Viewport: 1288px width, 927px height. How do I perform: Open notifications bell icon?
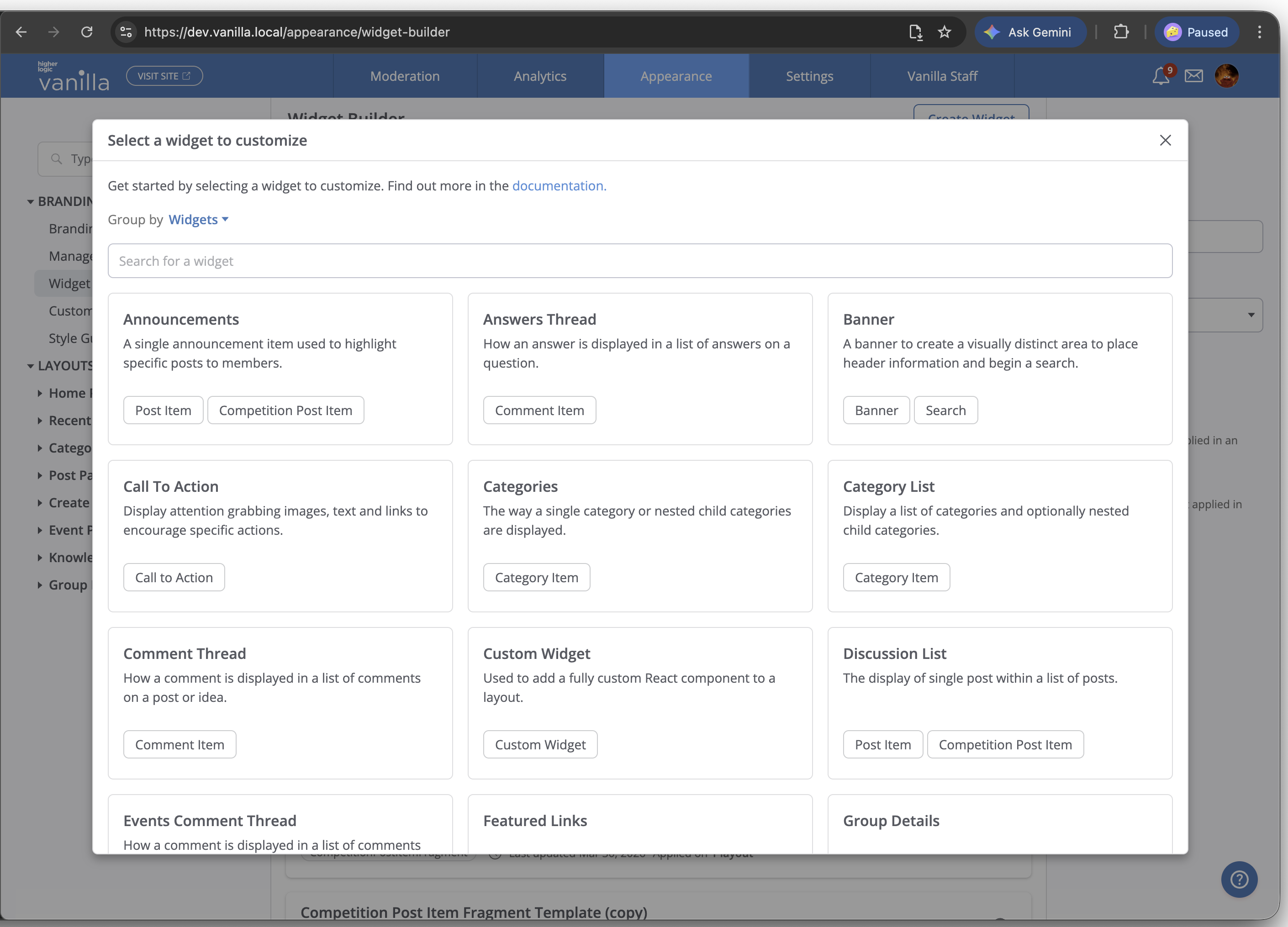pyautogui.click(x=1161, y=75)
